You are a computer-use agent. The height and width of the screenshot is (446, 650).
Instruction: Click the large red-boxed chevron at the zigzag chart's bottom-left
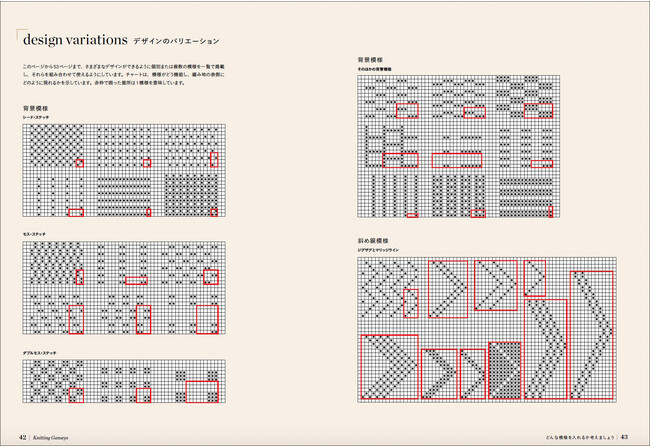[388, 366]
